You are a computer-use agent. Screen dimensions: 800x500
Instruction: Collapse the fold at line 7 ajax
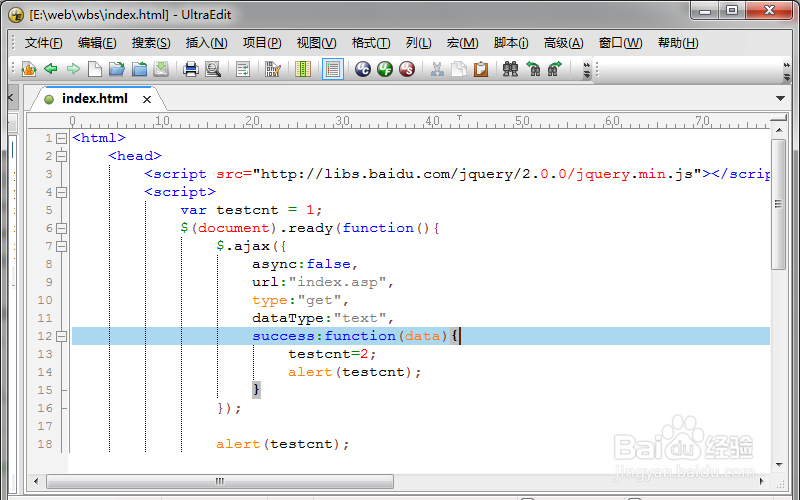coord(61,246)
